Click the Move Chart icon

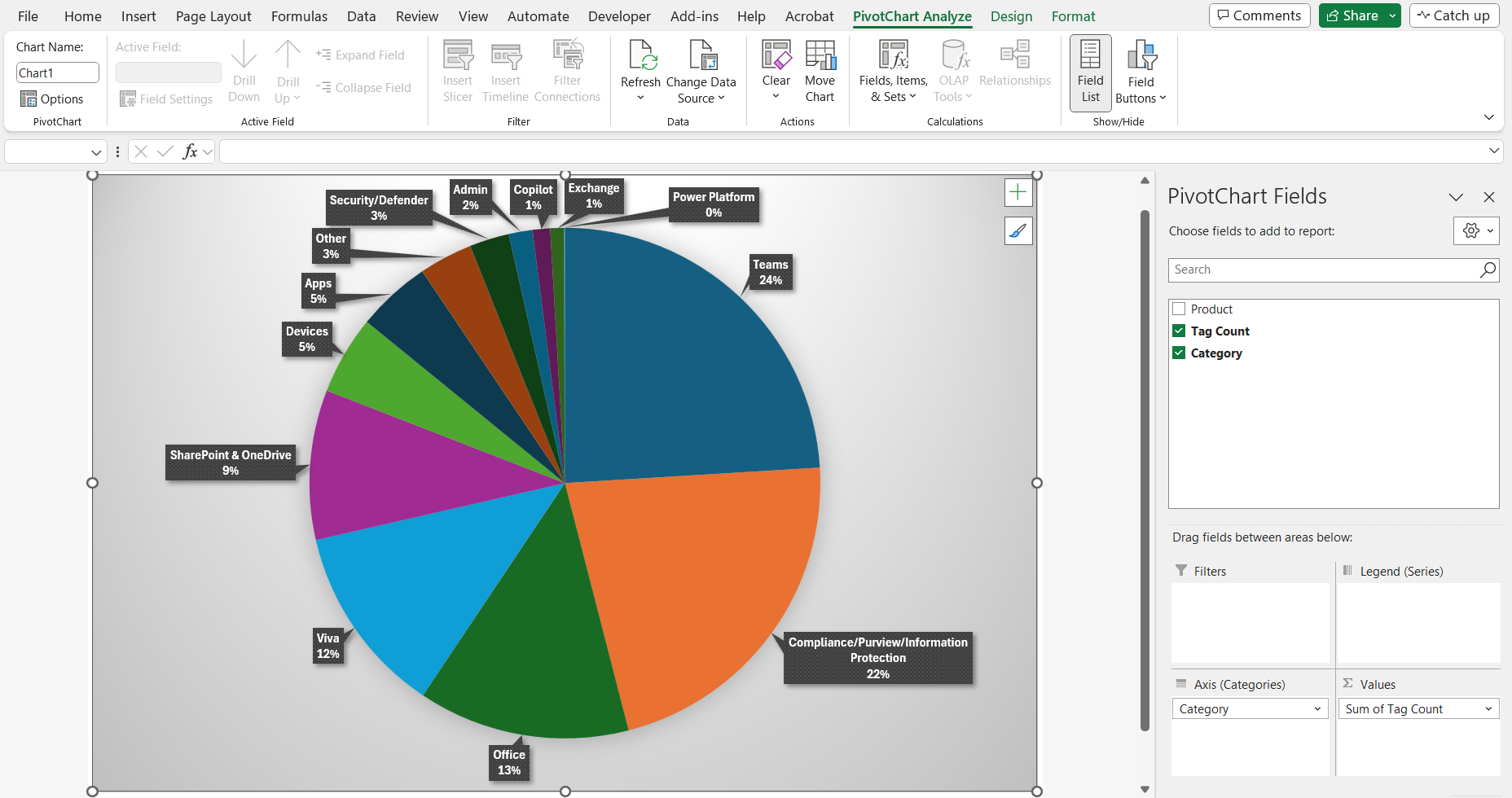(x=820, y=56)
